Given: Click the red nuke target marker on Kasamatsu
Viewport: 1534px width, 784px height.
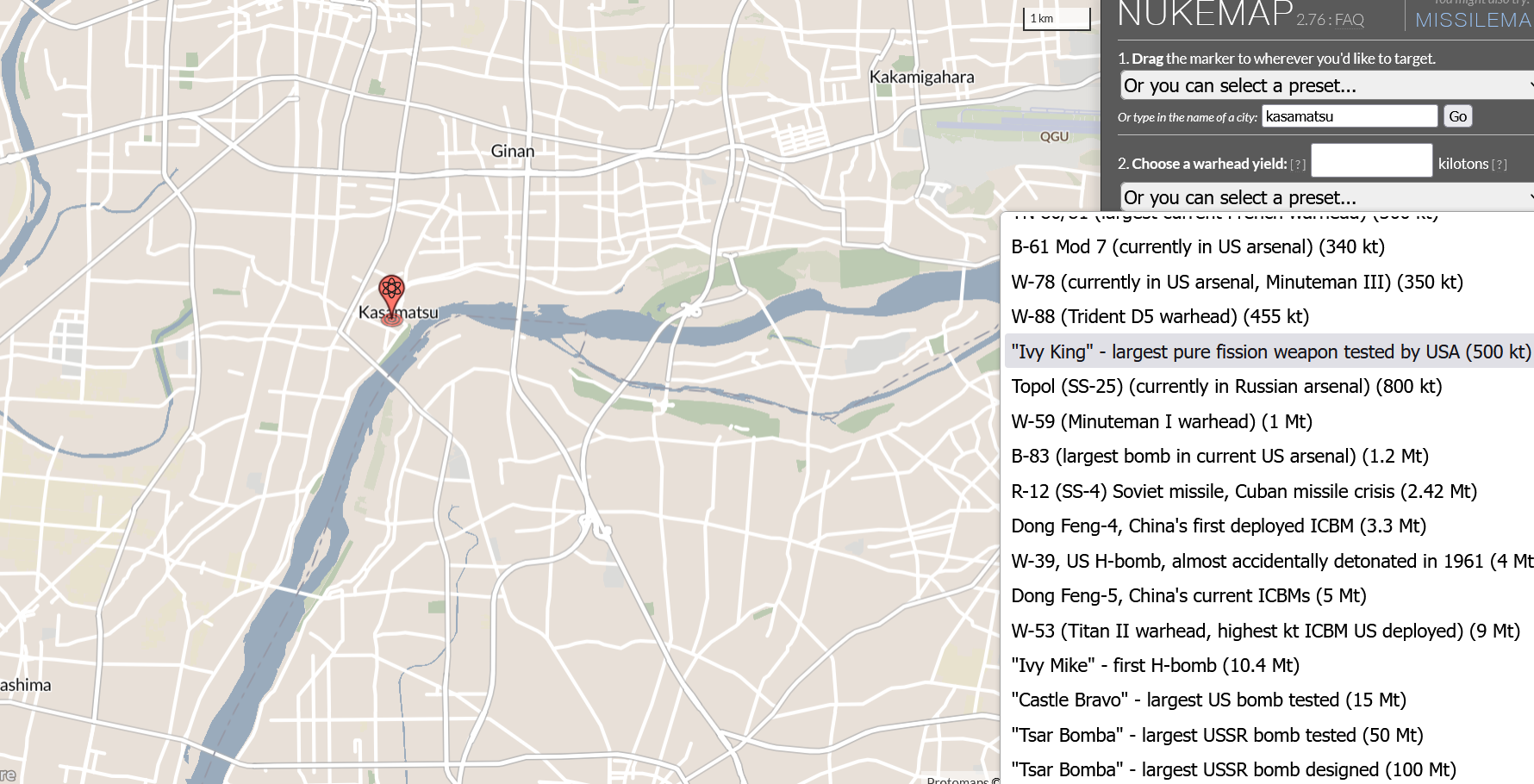Looking at the screenshot, I should (x=391, y=297).
